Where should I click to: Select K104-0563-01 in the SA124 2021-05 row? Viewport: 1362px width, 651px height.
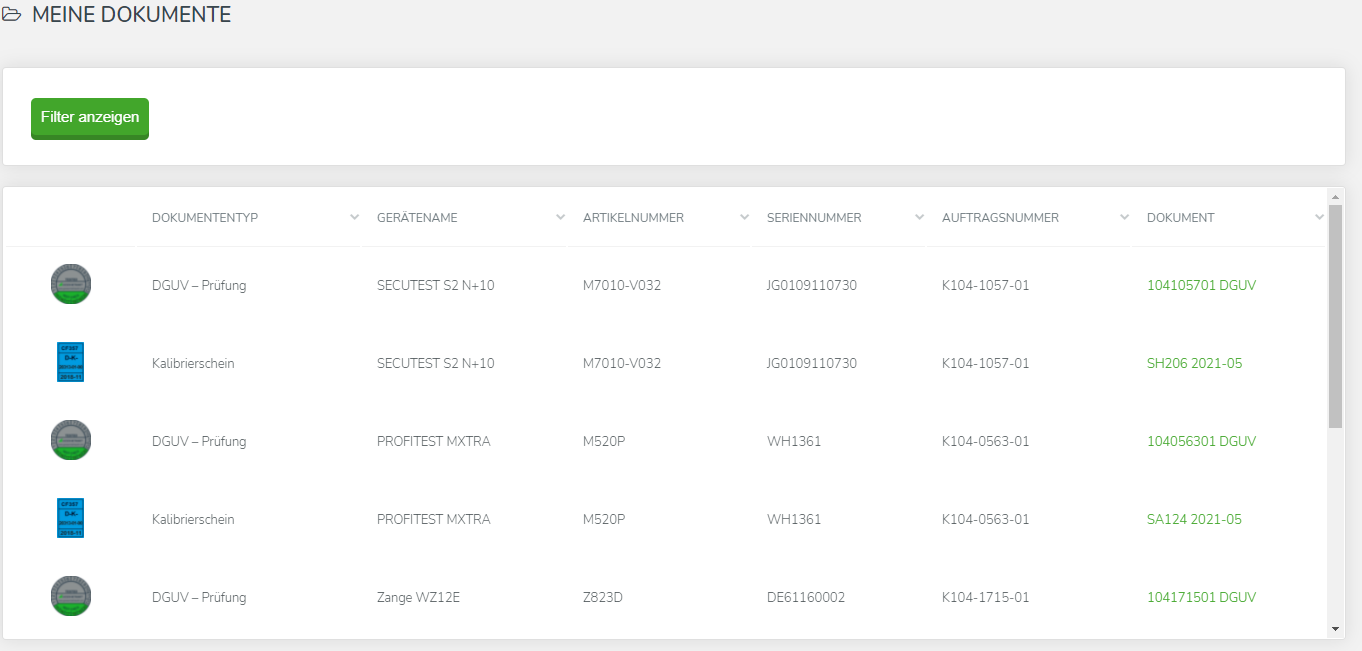click(985, 519)
